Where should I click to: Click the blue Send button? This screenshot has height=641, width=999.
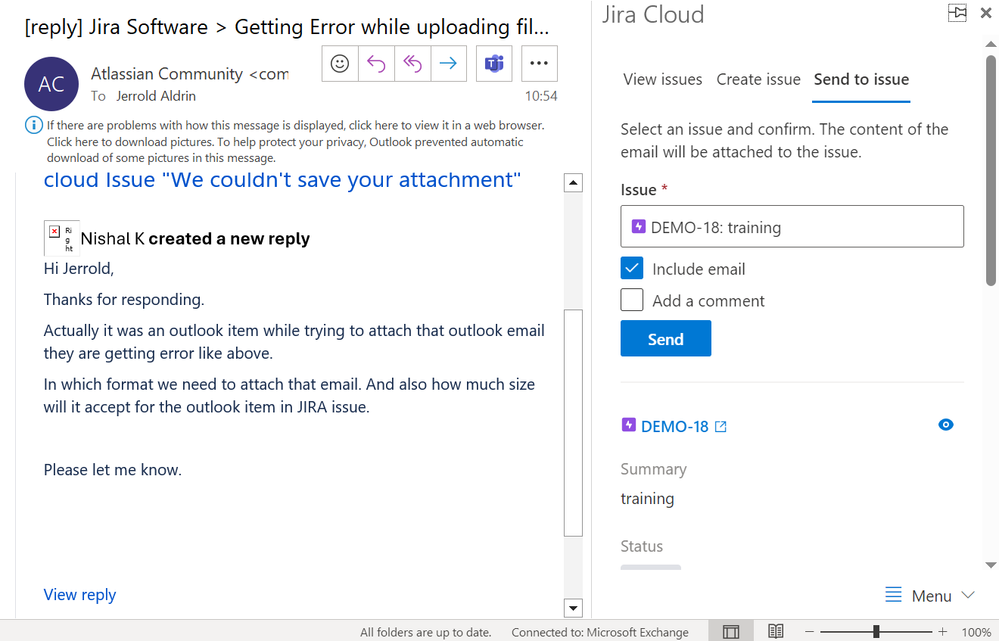pyautogui.click(x=666, y=338)
